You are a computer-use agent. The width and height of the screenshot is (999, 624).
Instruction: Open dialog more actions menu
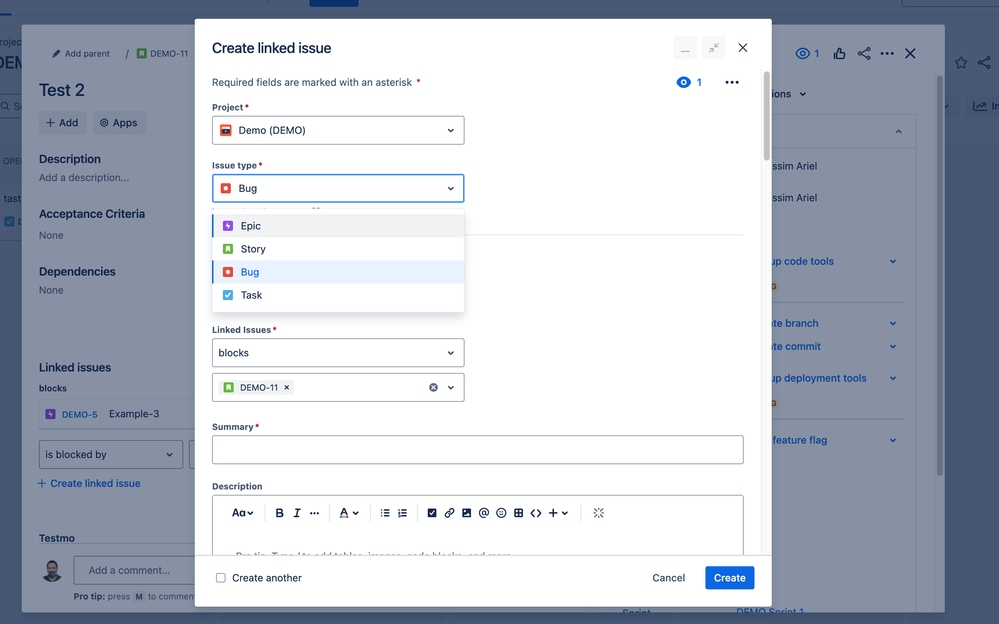coord(732,82)
